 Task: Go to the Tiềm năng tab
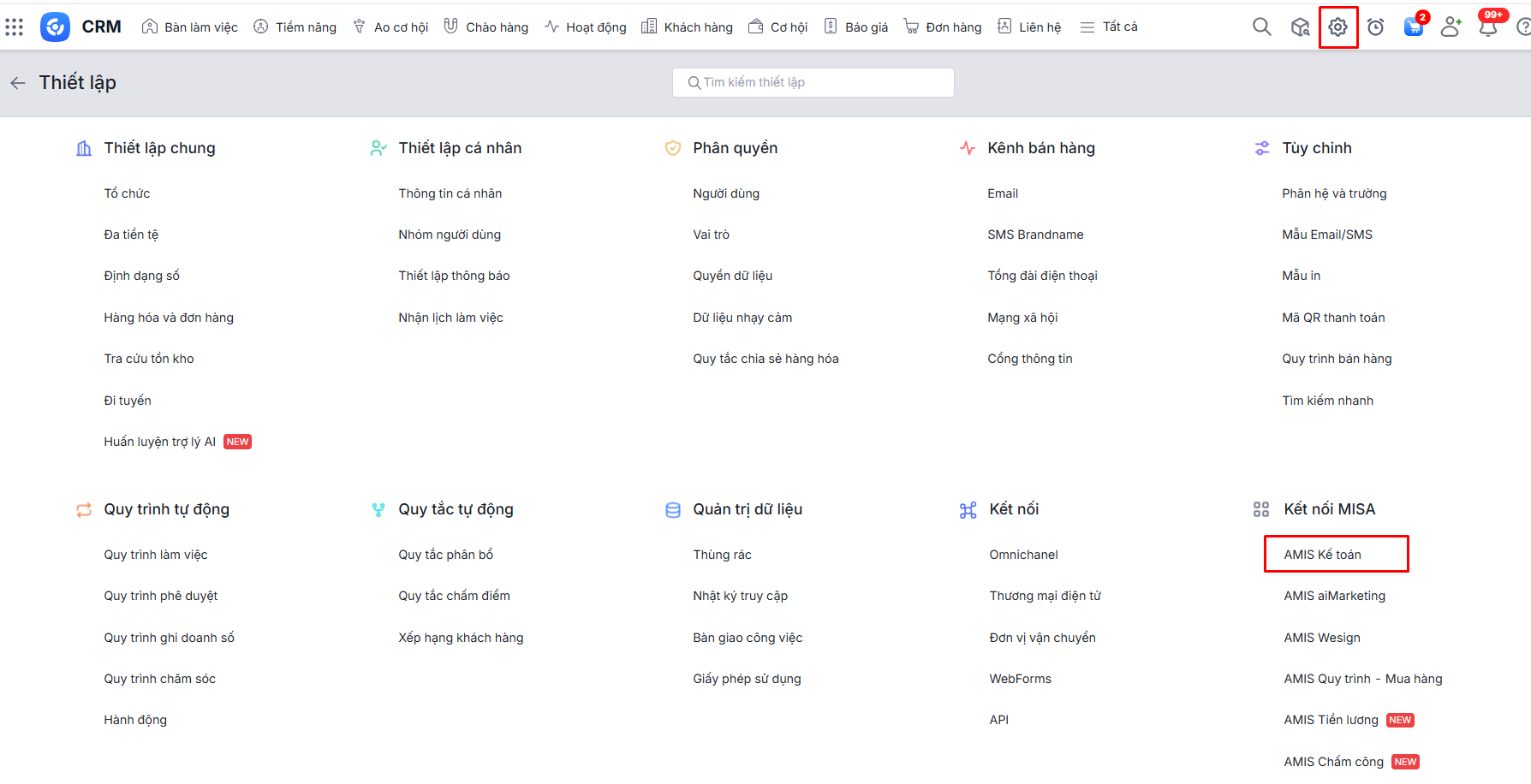tap(295, 27)
